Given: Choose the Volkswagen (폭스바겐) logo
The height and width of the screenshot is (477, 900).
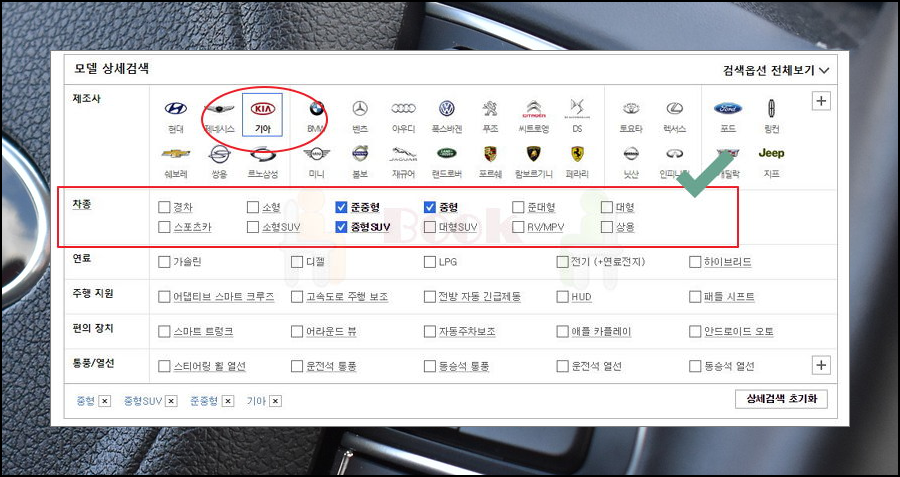Looking at the screenshot, I should pyautogui.click(x=447, y=108).
